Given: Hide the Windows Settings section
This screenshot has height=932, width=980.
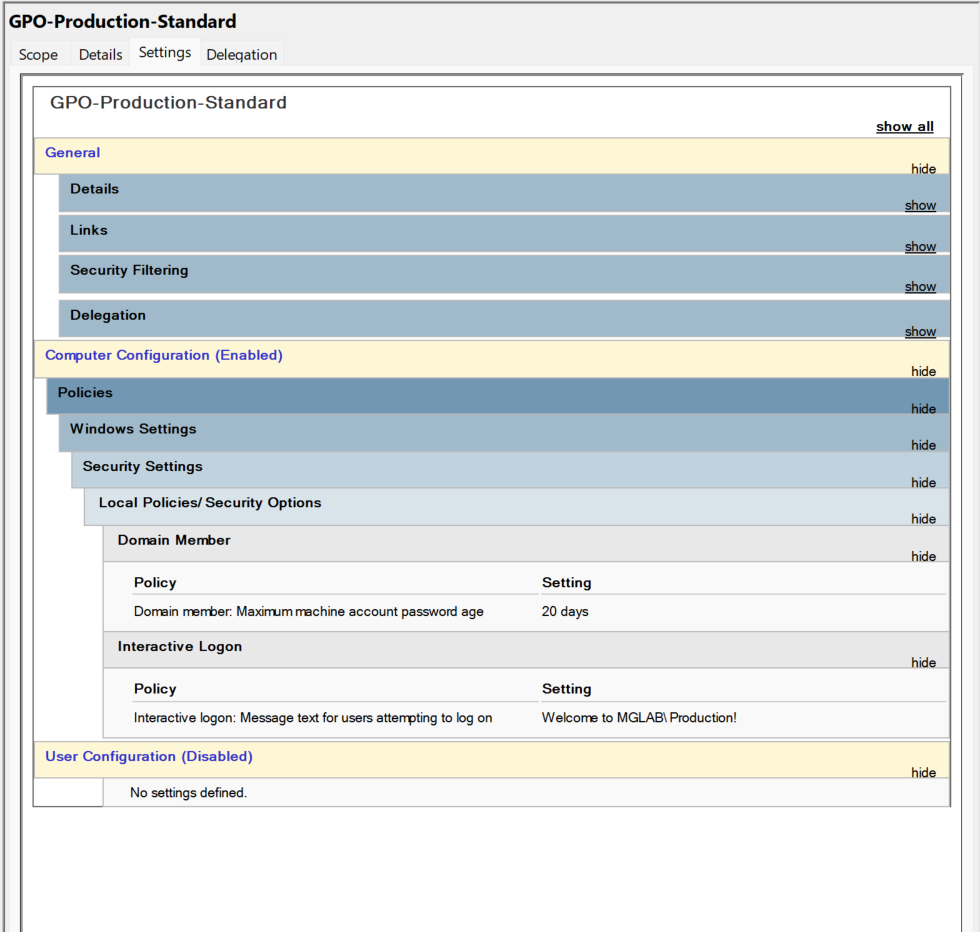Looking at the screenshot, I should 923,445.
